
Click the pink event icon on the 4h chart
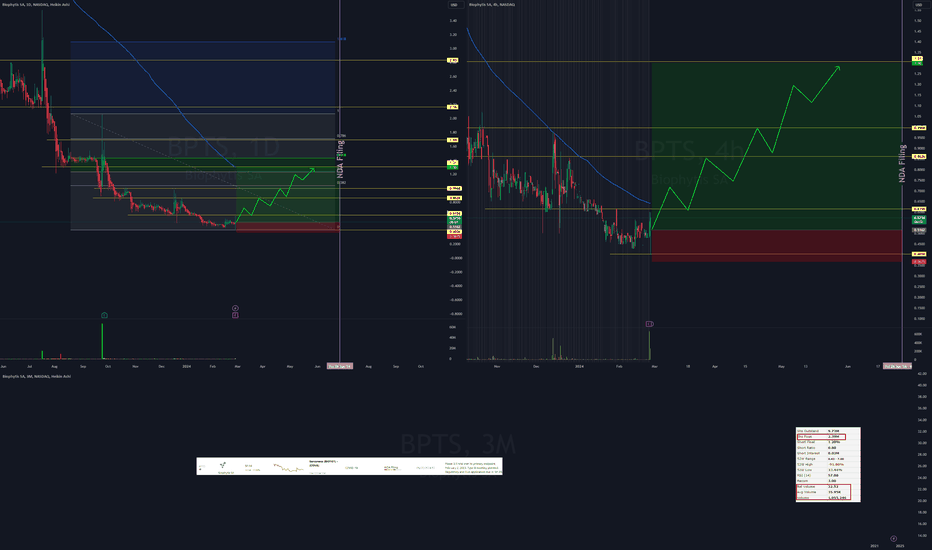pyautogui.click(x=650, y=324)
